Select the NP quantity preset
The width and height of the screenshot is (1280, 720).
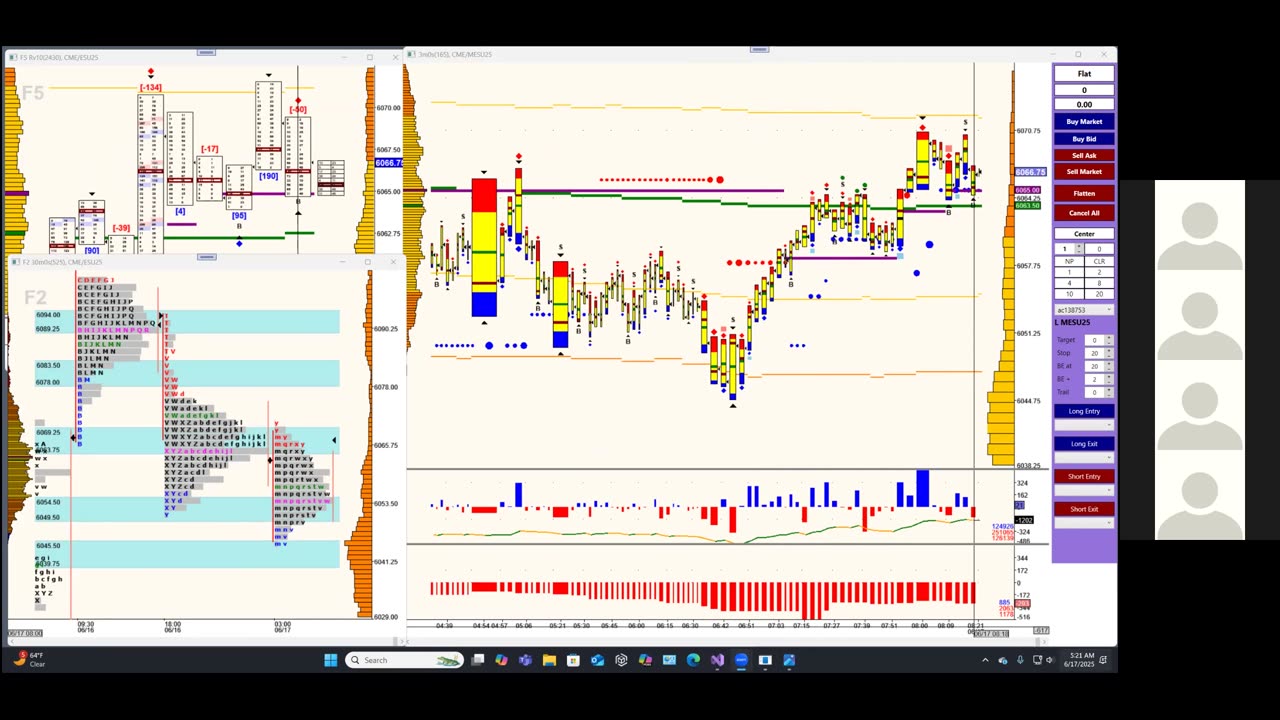(1069, 261)
